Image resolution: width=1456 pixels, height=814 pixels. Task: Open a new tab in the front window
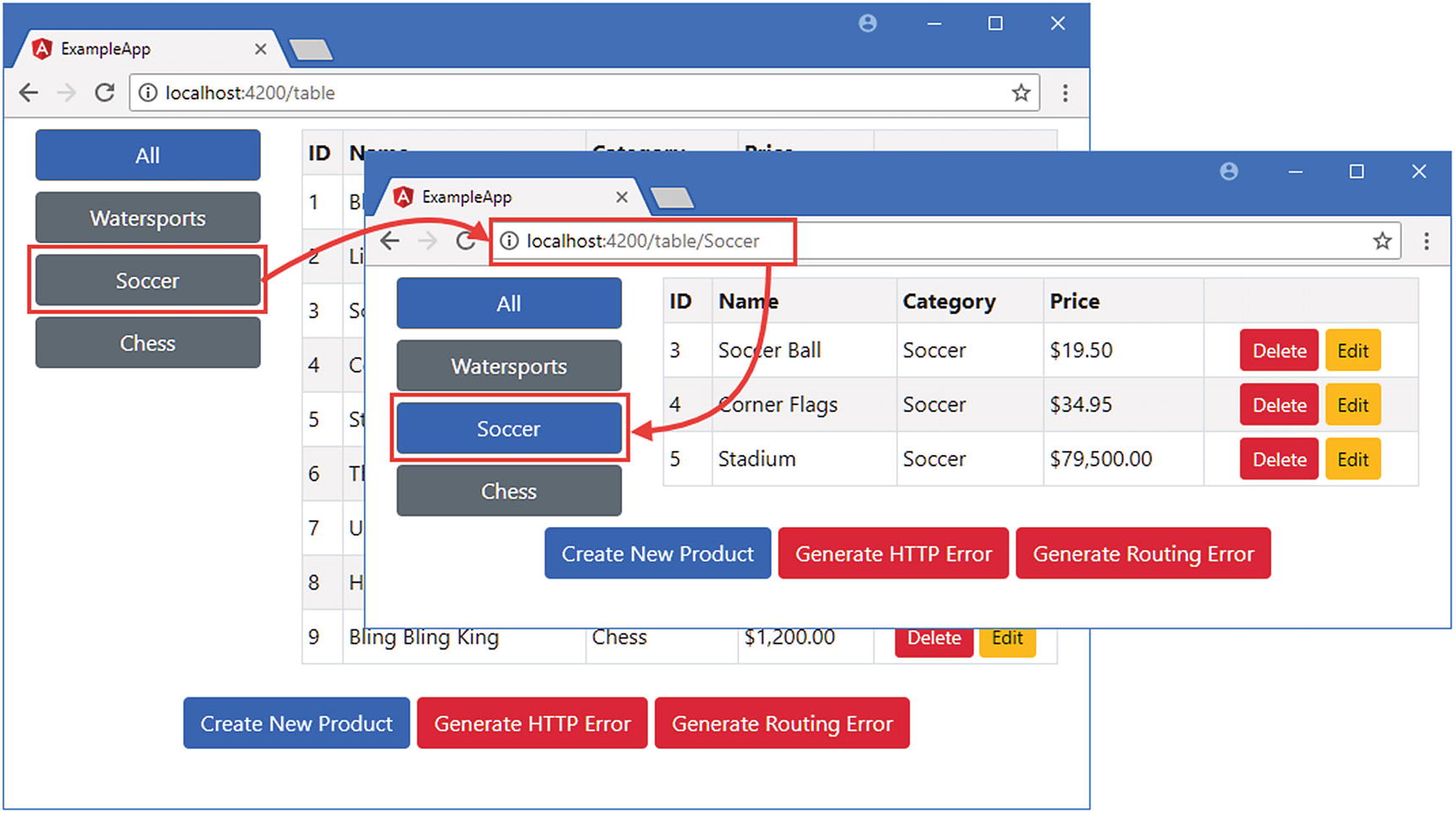pos(673,198)
